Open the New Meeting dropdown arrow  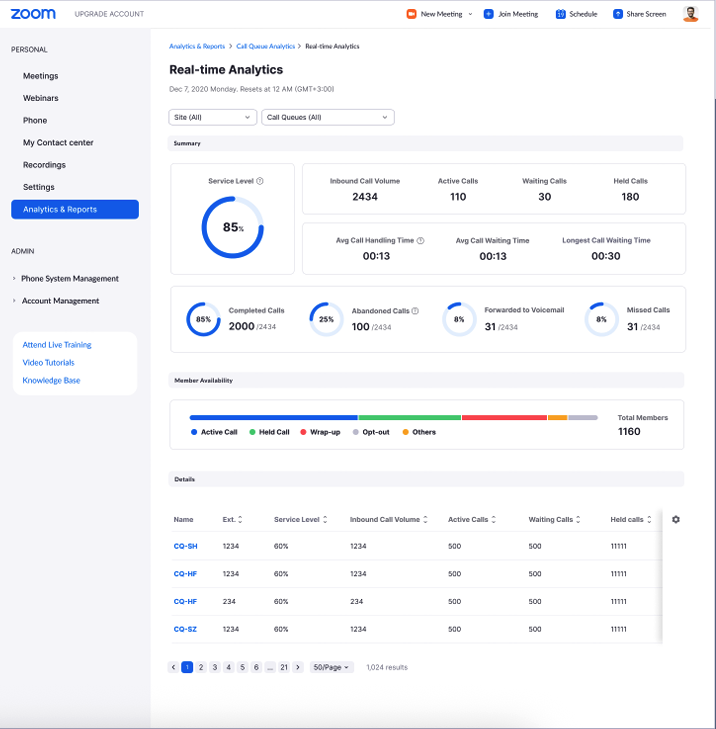[470, 14]
